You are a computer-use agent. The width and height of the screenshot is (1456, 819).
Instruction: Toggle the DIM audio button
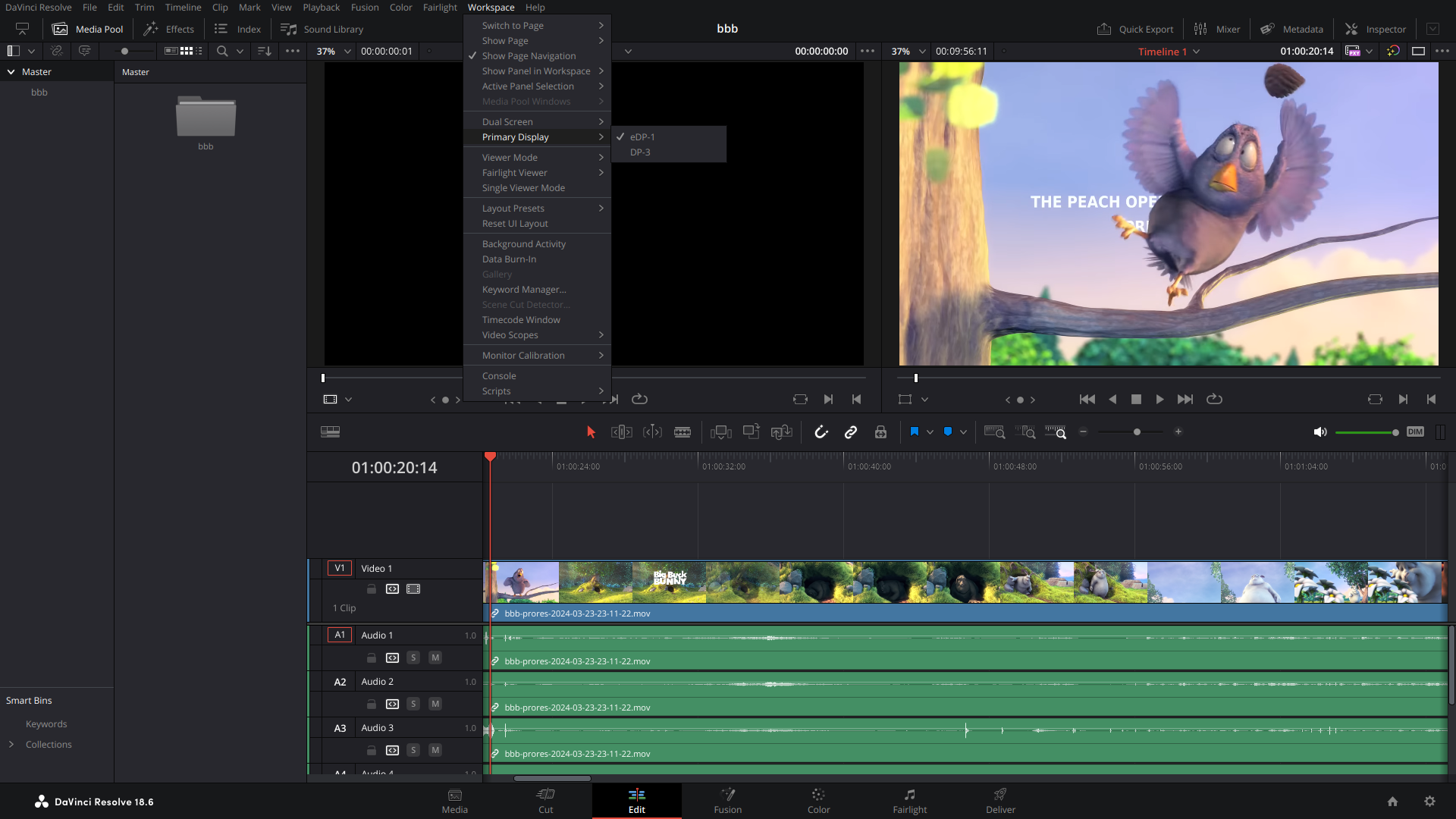point(1415,431)
